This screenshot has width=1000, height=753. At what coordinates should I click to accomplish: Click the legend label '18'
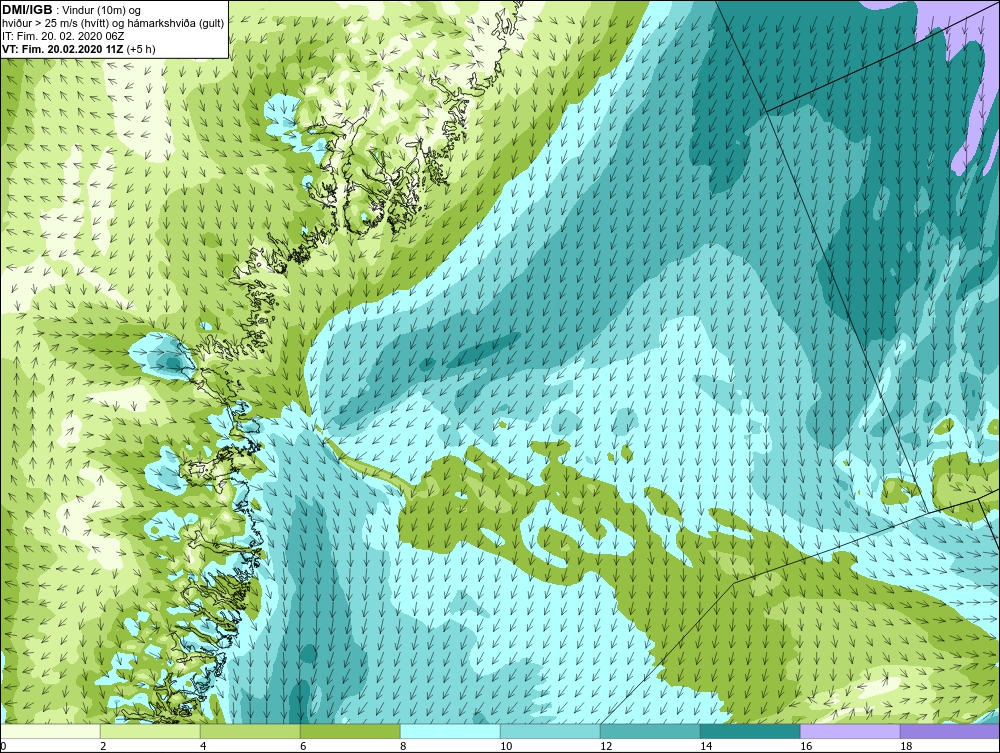pos(906,746)
